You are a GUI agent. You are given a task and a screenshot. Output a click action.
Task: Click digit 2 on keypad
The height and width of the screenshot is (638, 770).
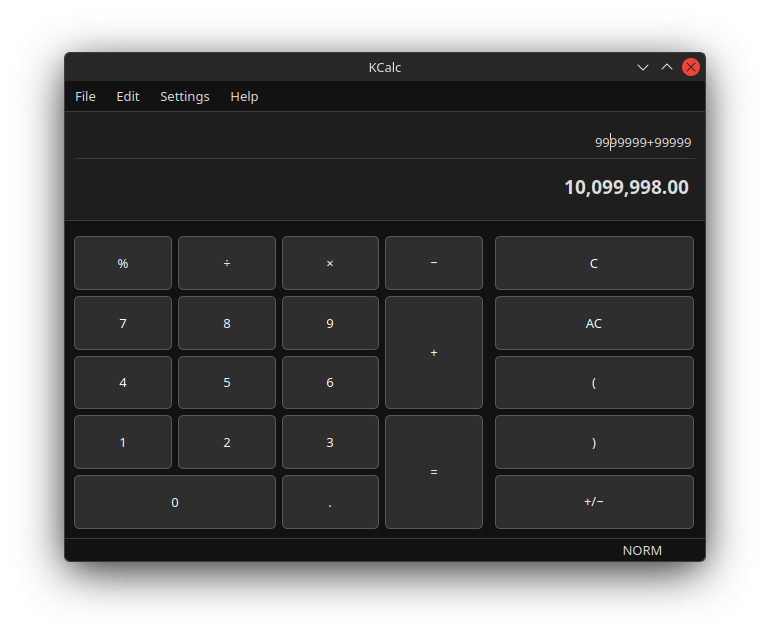click(x=227, y=442)
